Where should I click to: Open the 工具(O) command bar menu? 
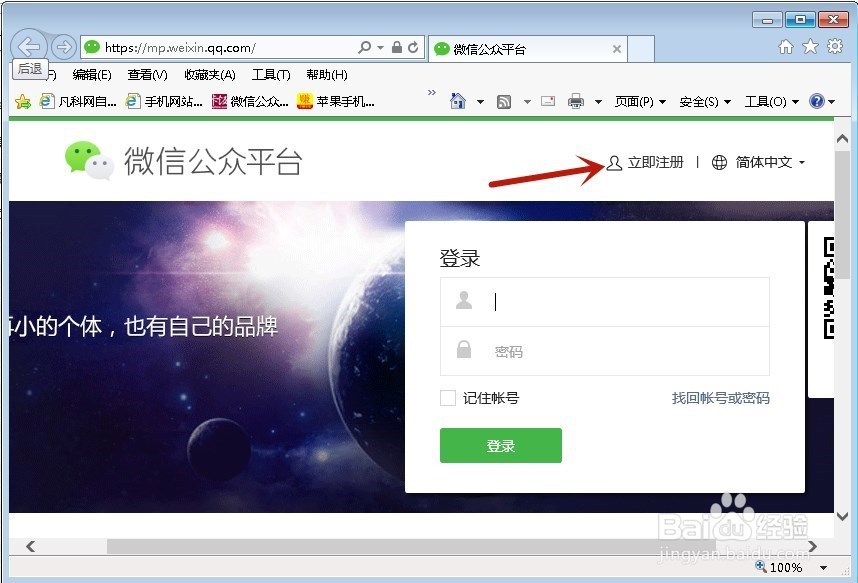click(x=772, y=102)
